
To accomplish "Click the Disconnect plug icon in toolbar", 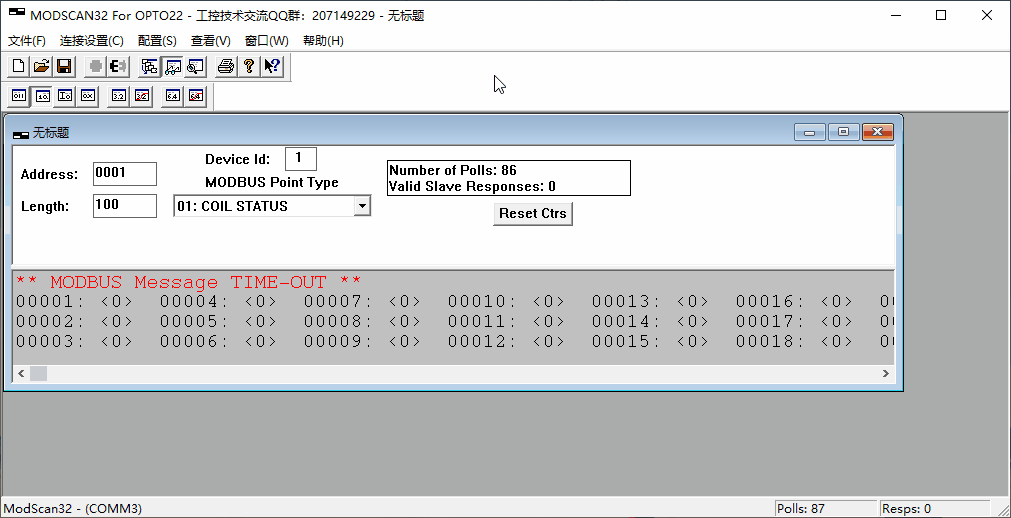I will (118, 67).
